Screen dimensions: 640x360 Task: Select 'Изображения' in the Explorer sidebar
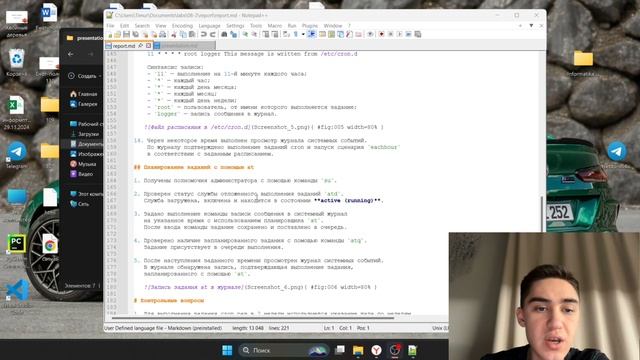[87, 154]
